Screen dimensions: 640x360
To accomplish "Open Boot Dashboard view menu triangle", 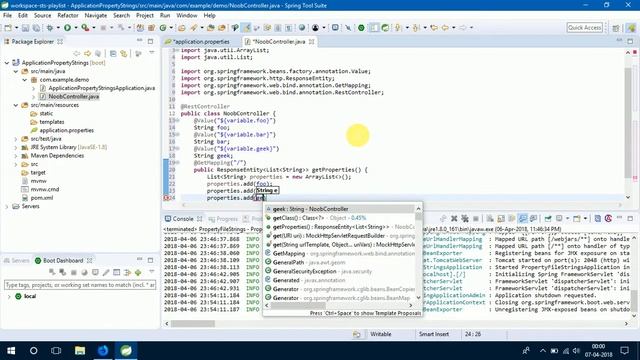I will (152, 272).
